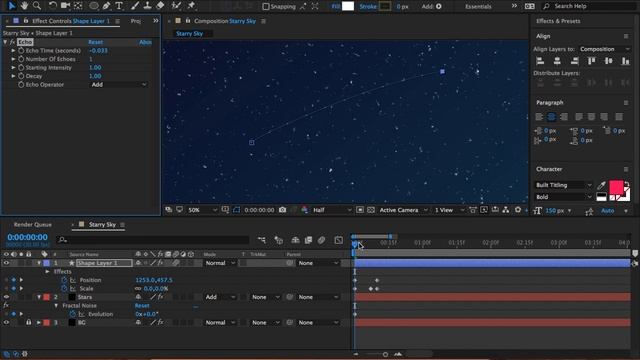The width and height of the screenshot is (640, 360).
Task: Select the Type tool
Action: click(119, 6)
